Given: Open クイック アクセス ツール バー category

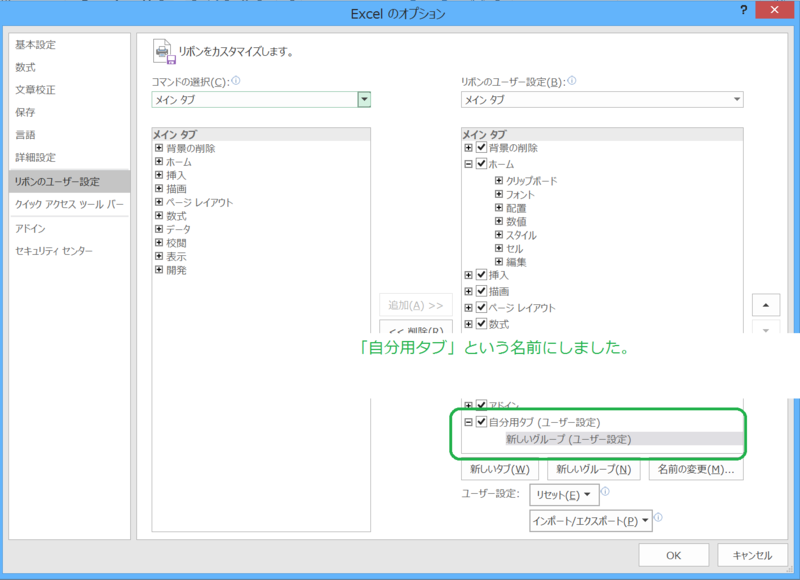Looking at the screenshot, I should (x=69, y=204).
